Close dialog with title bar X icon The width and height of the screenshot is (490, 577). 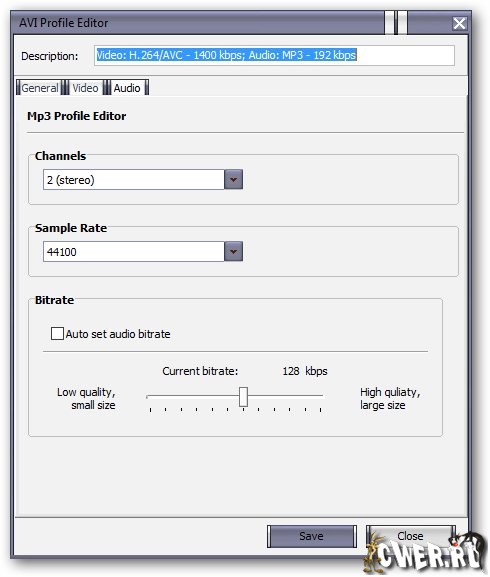459,24
